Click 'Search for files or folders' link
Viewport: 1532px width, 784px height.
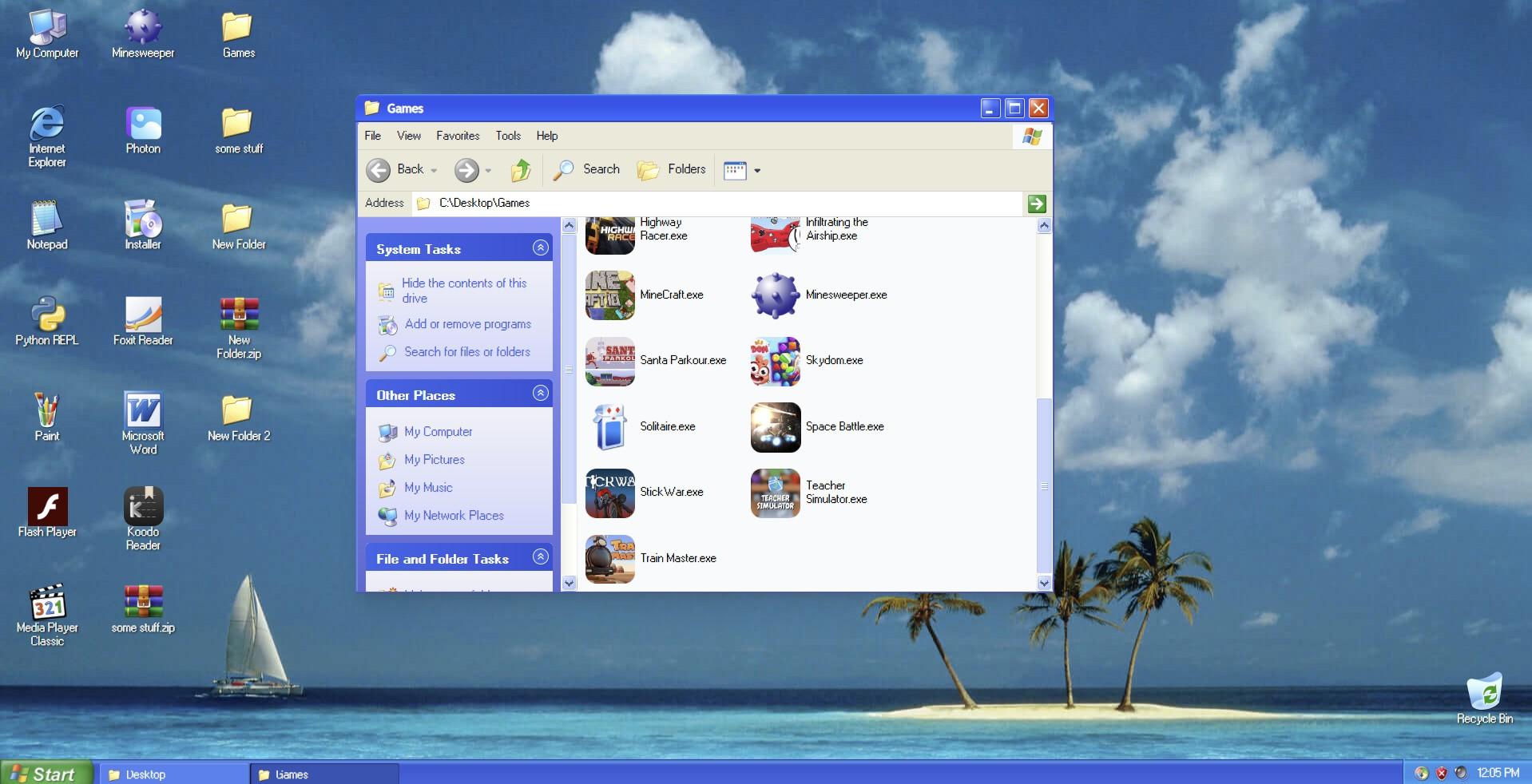point(467,352)
